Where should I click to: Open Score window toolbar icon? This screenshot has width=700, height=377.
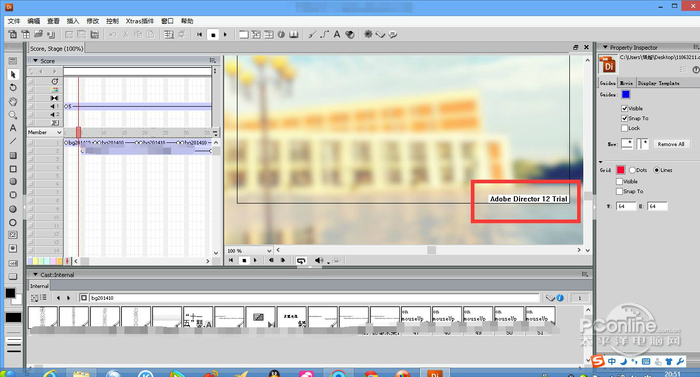point(269,34)
